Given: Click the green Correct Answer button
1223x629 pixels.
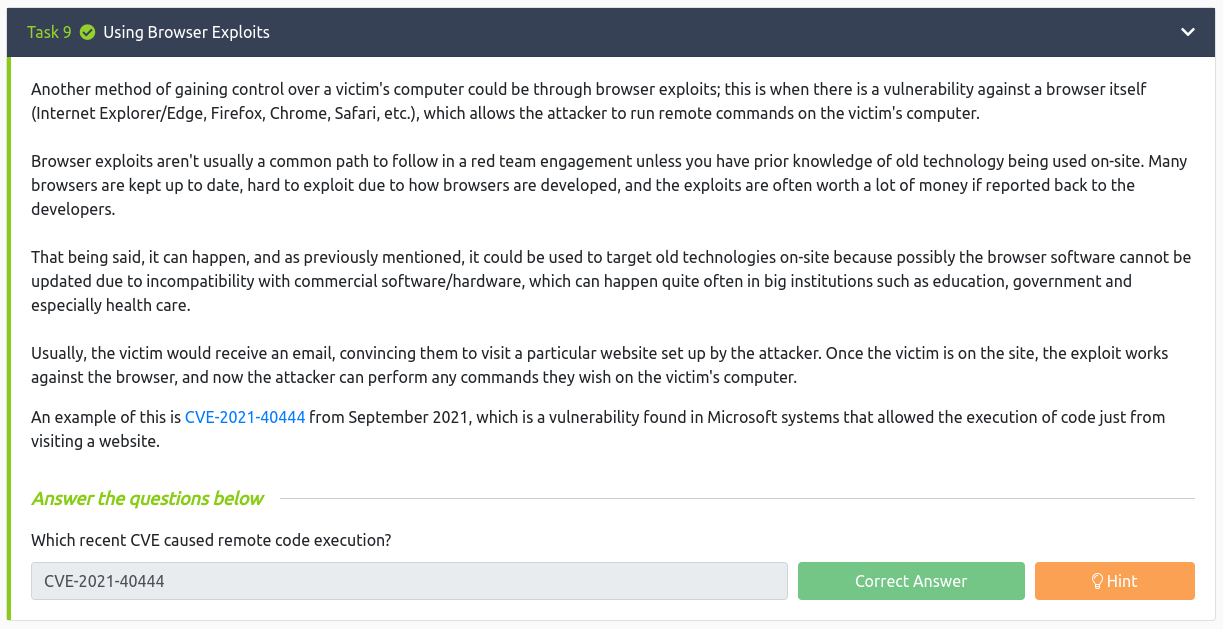Looking at the screenshot, I should click(911, 581).
